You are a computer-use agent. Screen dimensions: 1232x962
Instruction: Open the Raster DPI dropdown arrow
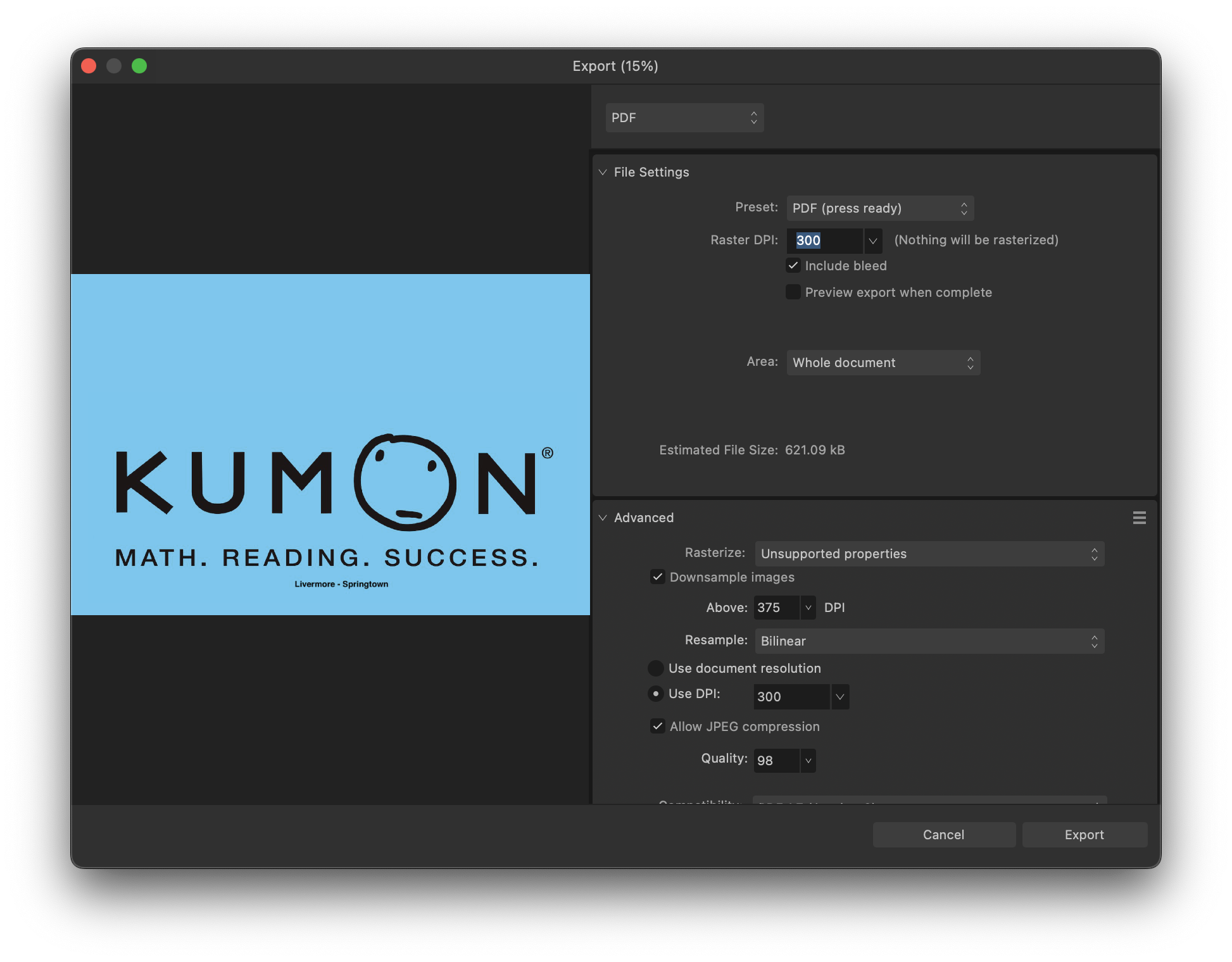click(x=873, y=240)
